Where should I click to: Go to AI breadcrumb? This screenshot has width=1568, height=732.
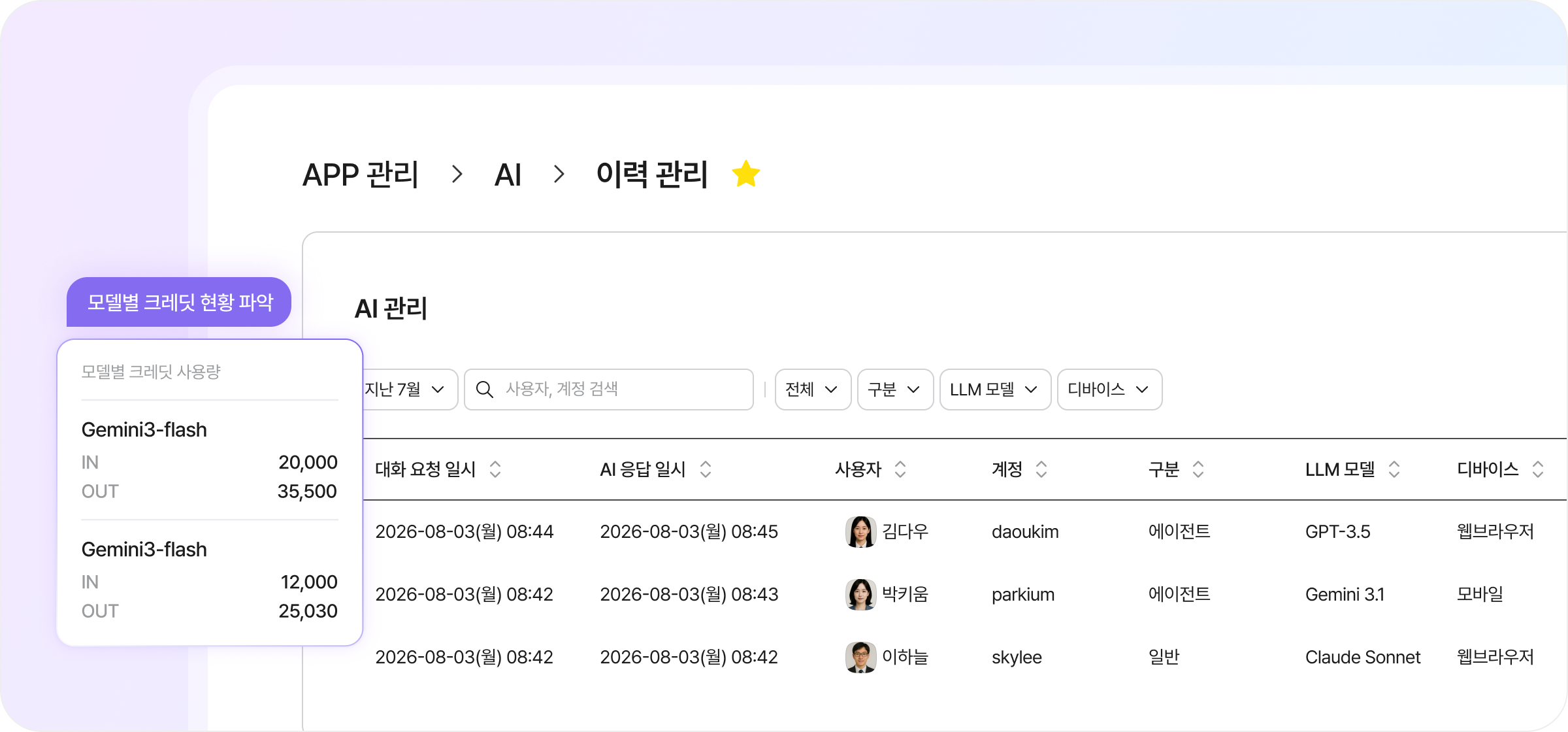tap(508, 175)
